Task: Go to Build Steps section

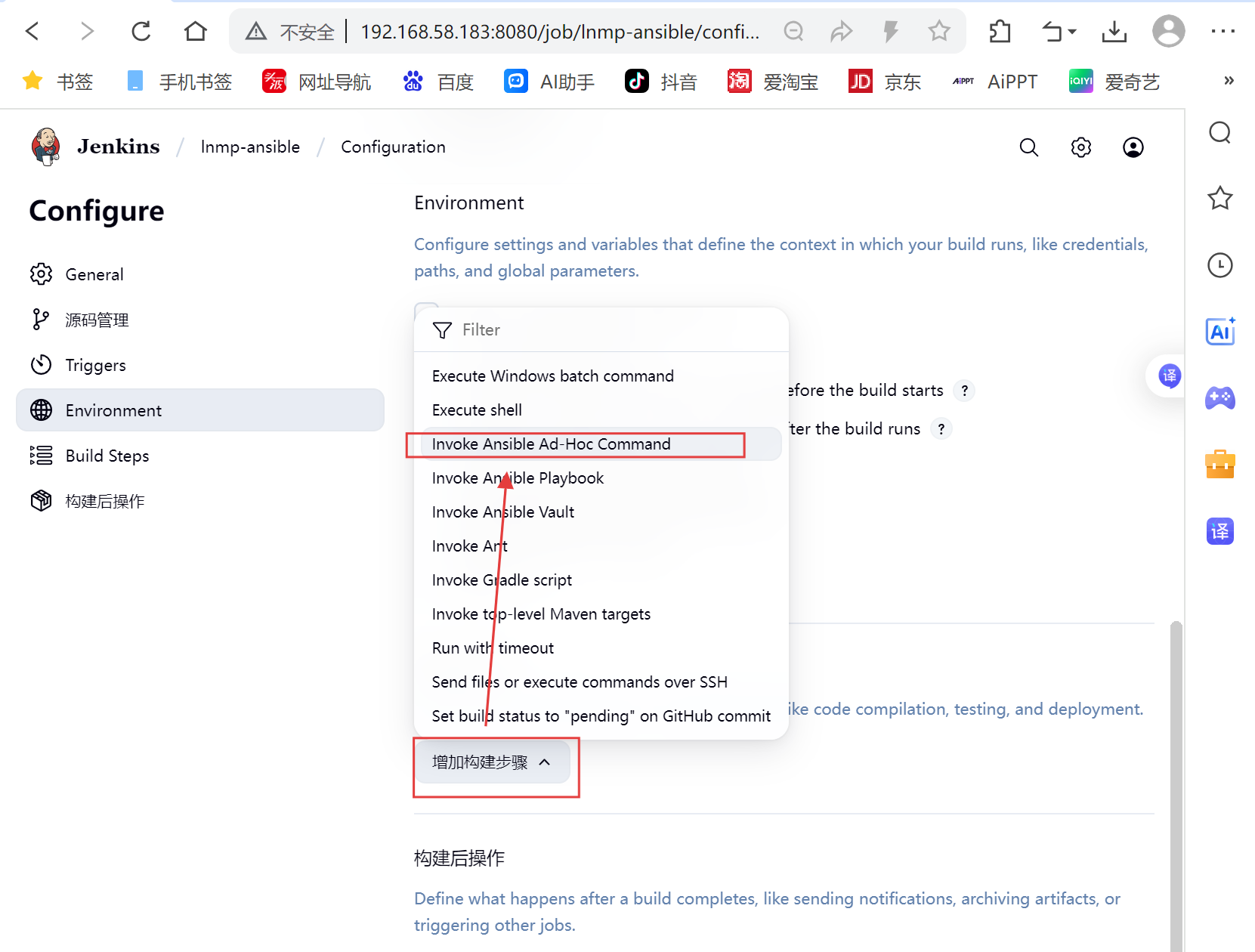Action: [x=200, y=456]
